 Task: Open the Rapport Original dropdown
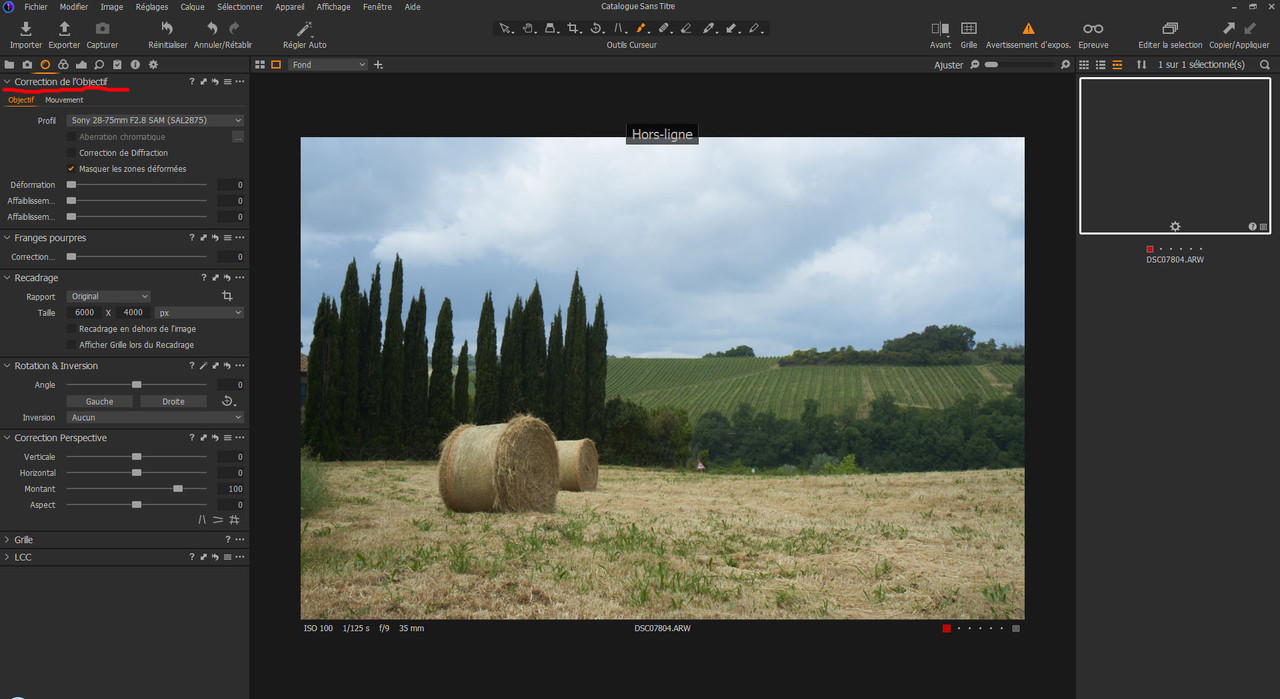pos(108,297)
